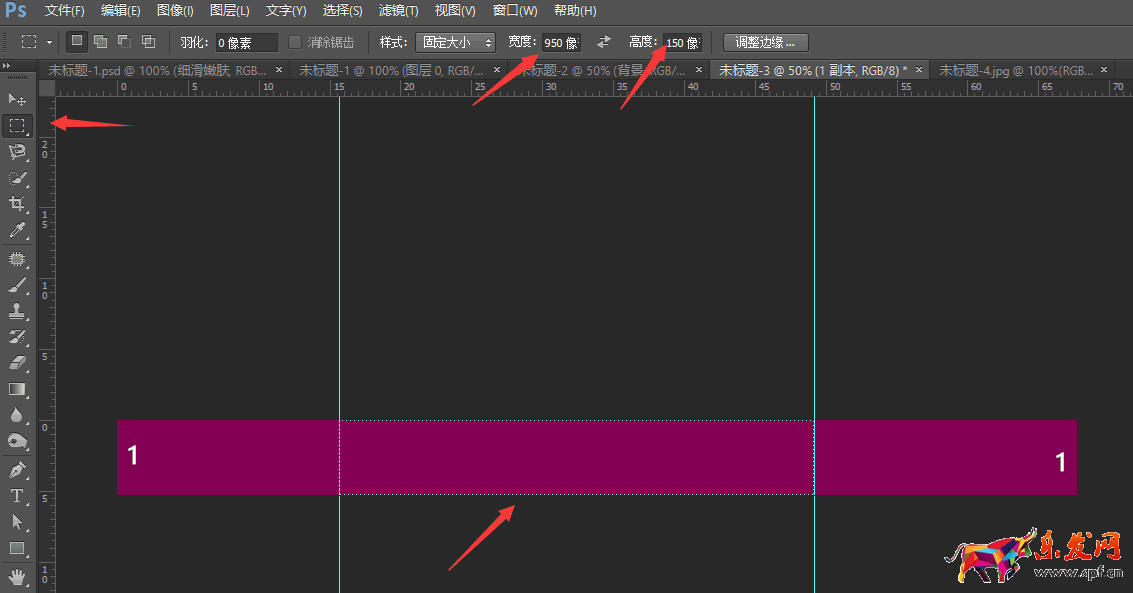Click the swap width and height icon
Image resolution: width=1133 pixels, height=593 pixels.
pos(604,42)
